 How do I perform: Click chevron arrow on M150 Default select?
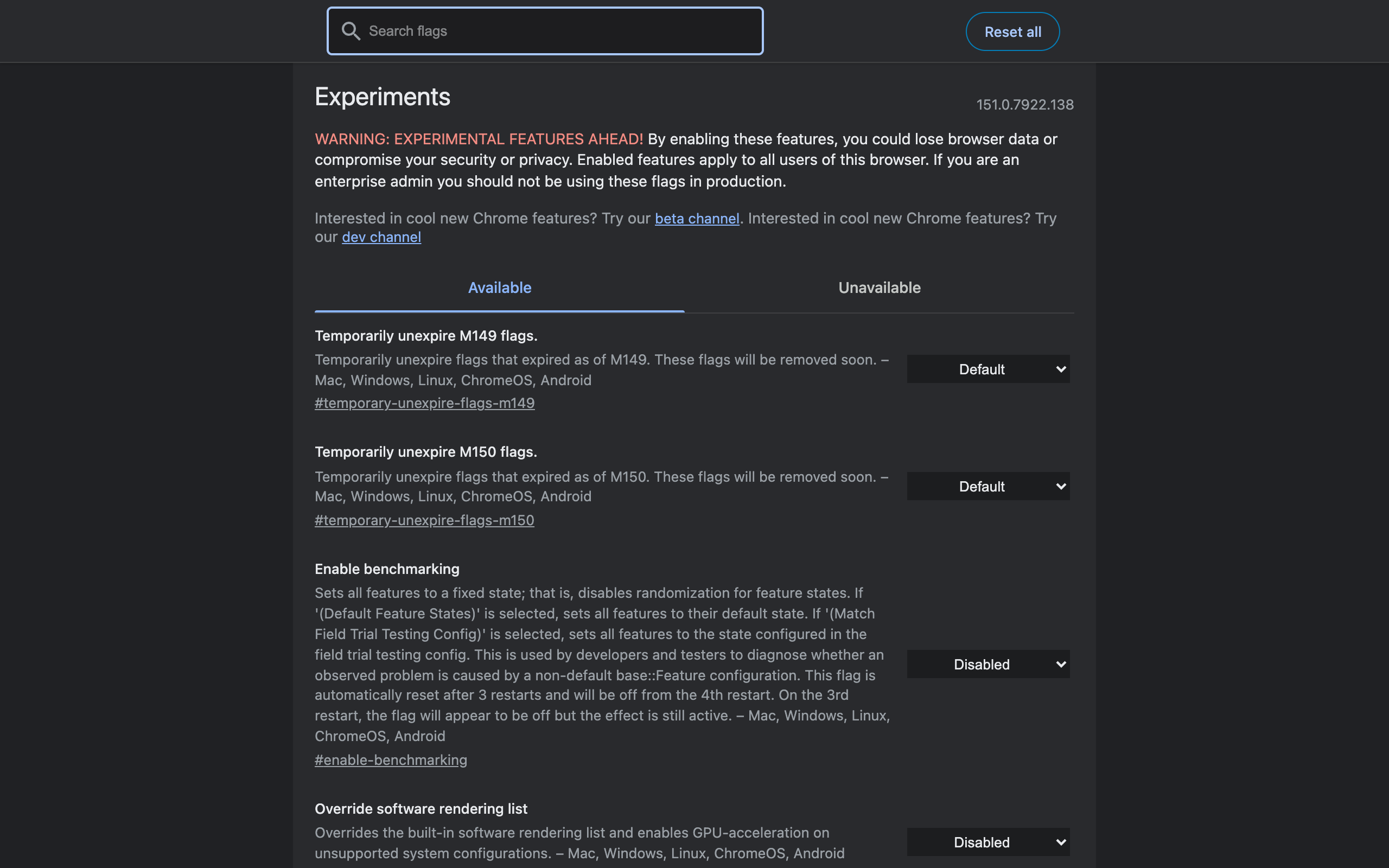point(1061,486)
